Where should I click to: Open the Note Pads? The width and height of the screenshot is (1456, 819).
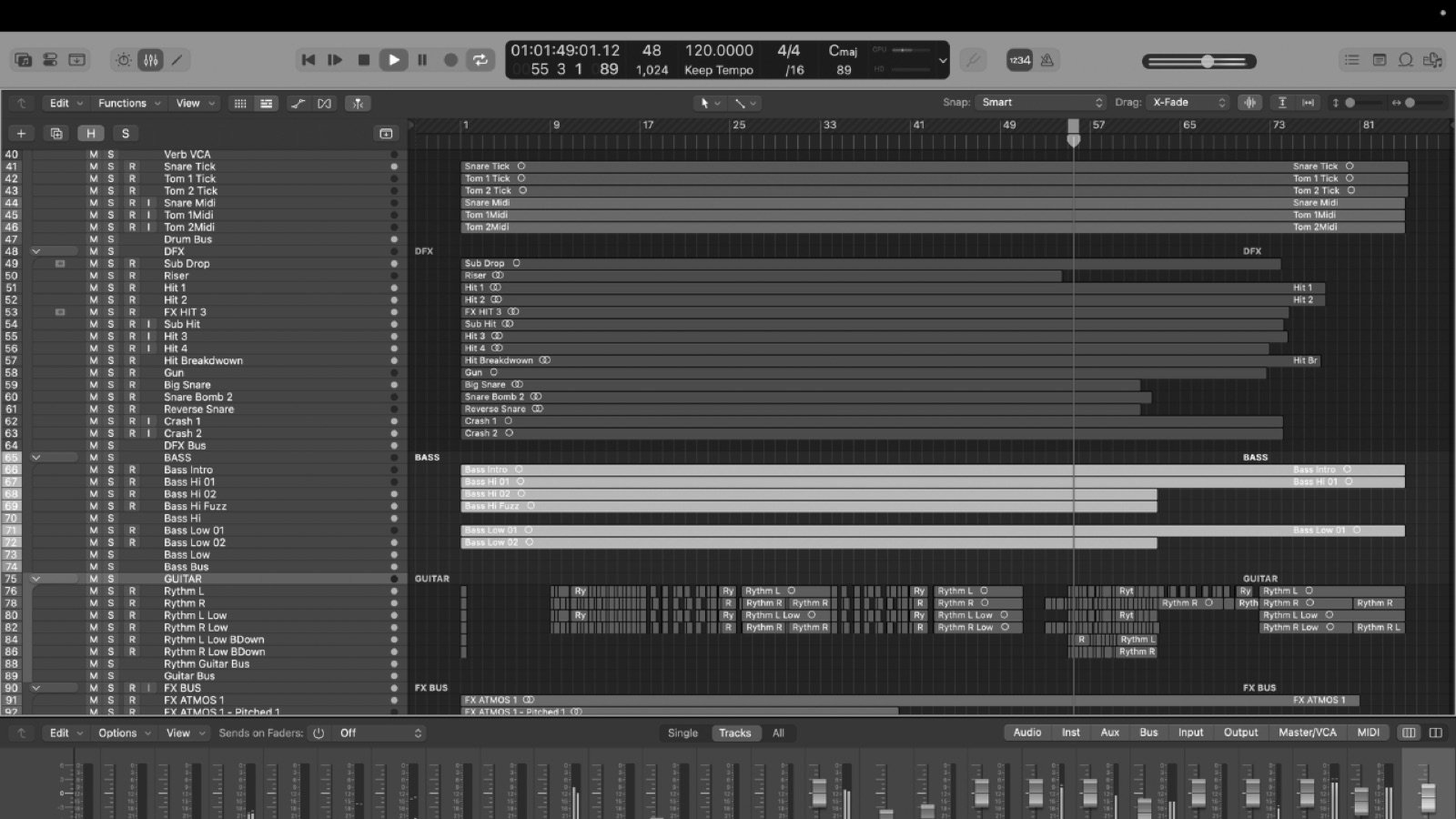pyautogui.click(x=1380, y=60)
